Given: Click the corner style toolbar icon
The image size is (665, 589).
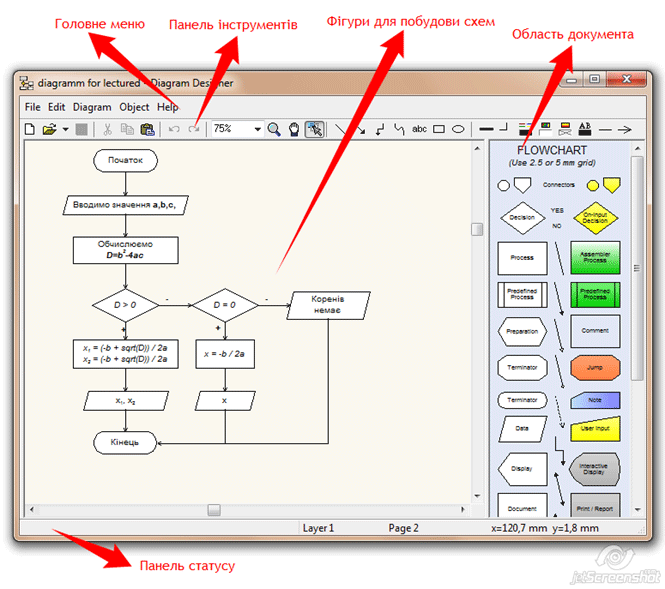Looking at the screenshot, I should pyautogui.click(x=503, y=127).
